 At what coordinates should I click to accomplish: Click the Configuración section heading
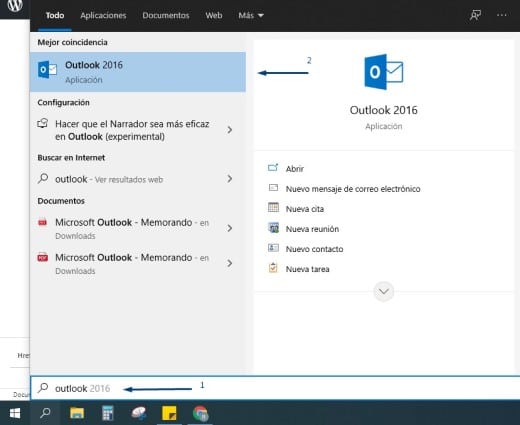pyautogui.click(x=63, y=102)
